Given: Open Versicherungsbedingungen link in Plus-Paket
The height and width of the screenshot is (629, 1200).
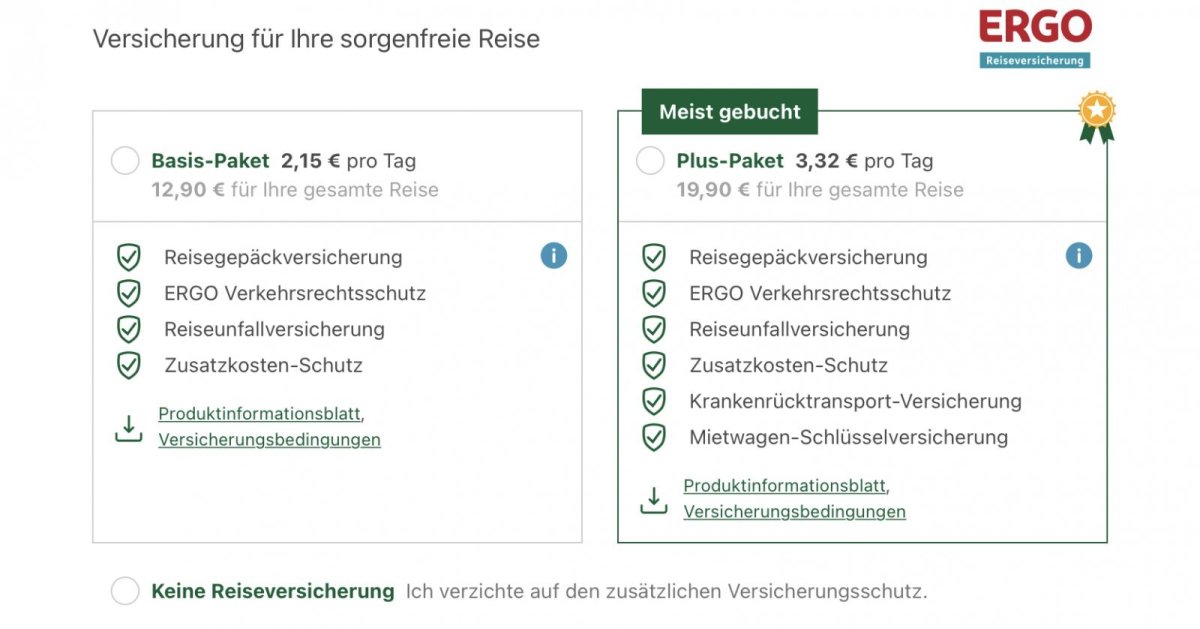Looking at the screenshot, I should [x=794, y=511].
